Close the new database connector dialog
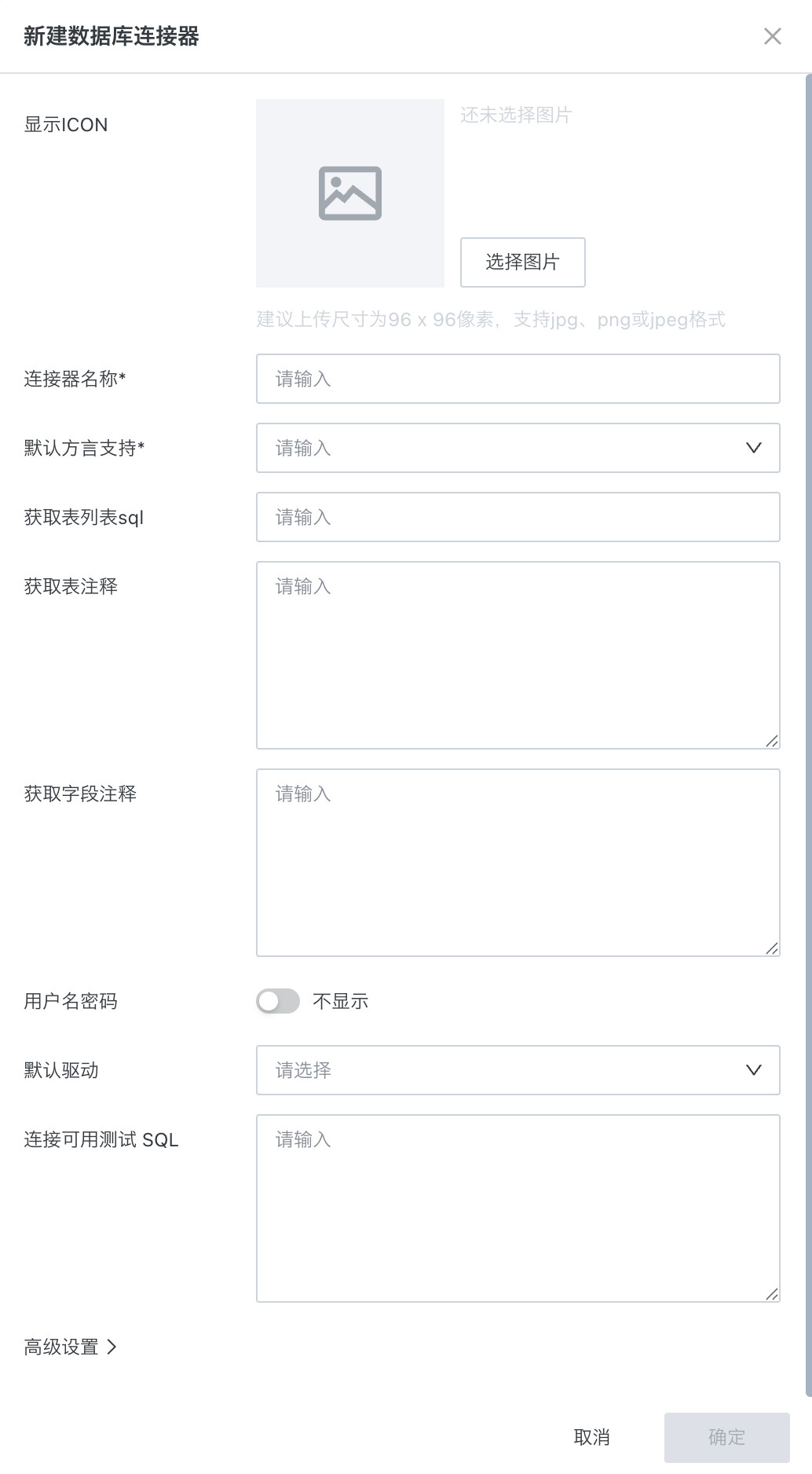Screen dimensions: 812x1474 click(x=773, y=36)
